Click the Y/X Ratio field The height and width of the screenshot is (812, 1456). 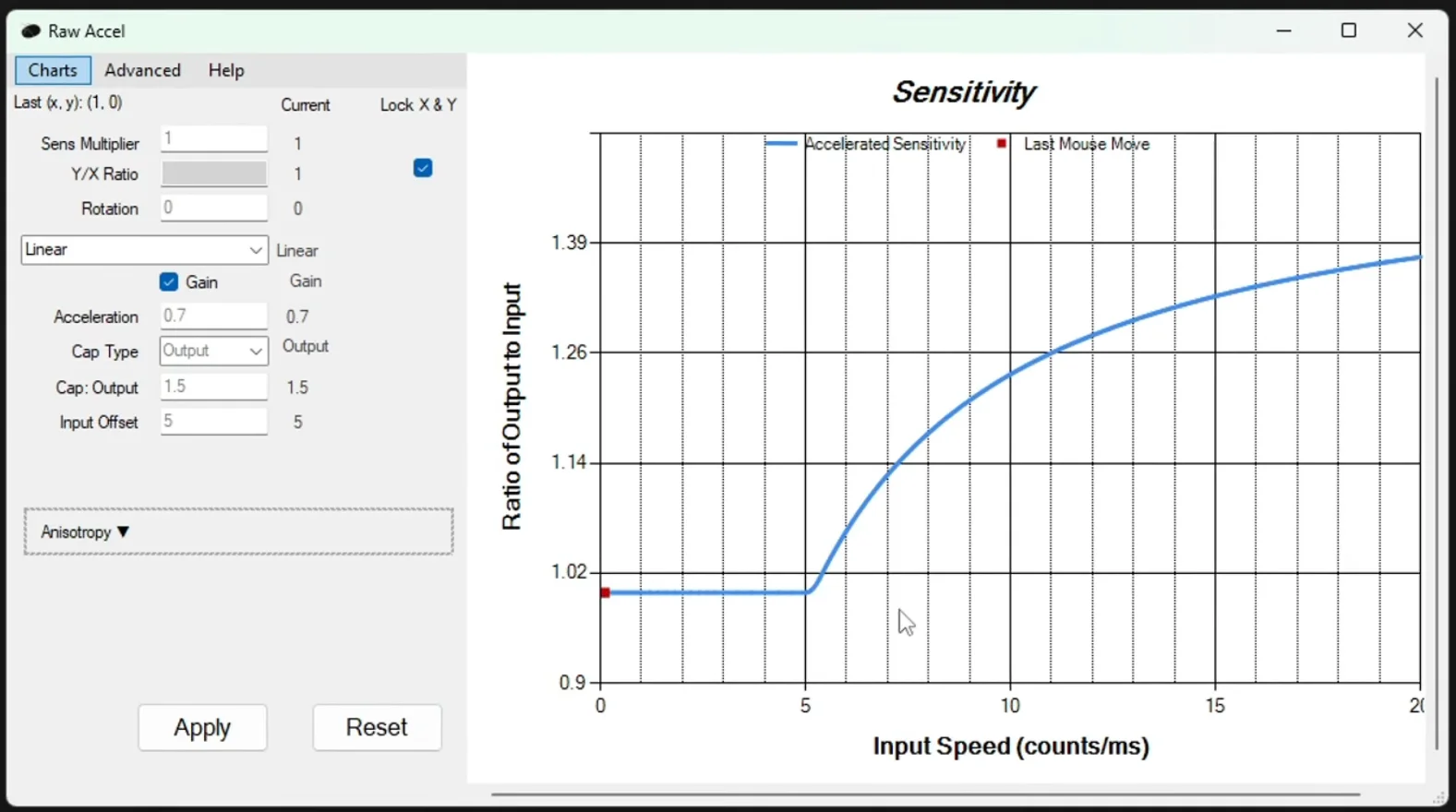[x=213, y=173]
